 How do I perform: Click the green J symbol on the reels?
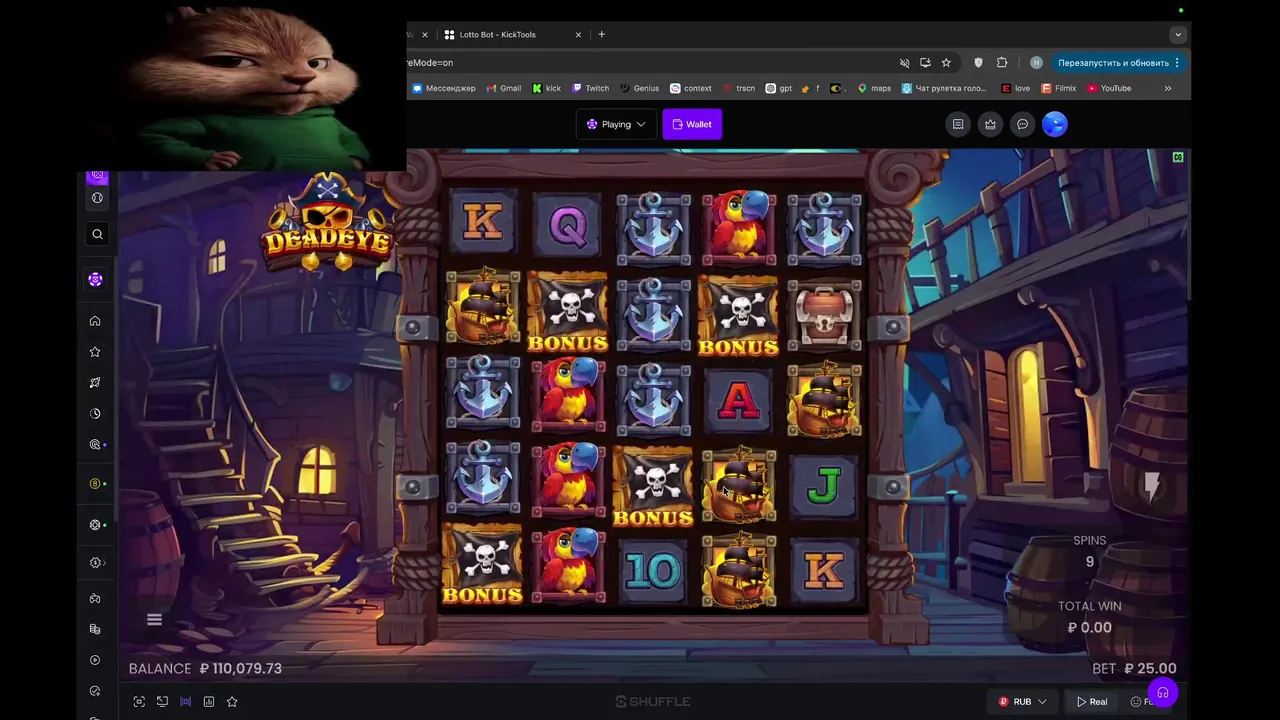(x=824, y=485)
